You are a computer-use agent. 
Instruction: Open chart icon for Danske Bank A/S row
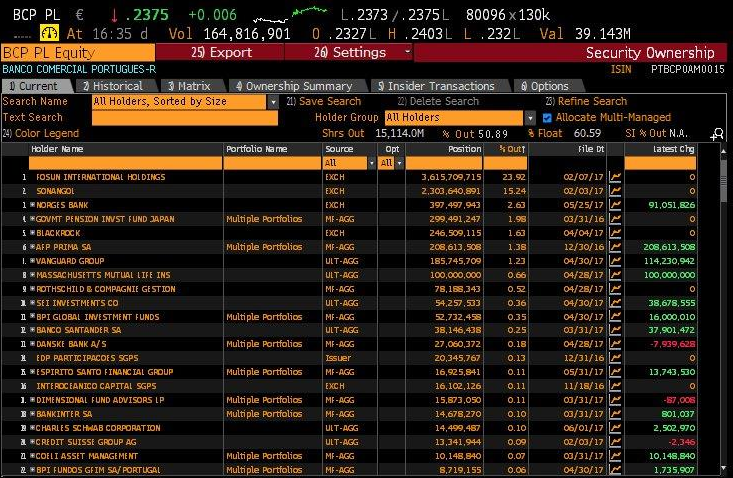(x=615, y=344)
